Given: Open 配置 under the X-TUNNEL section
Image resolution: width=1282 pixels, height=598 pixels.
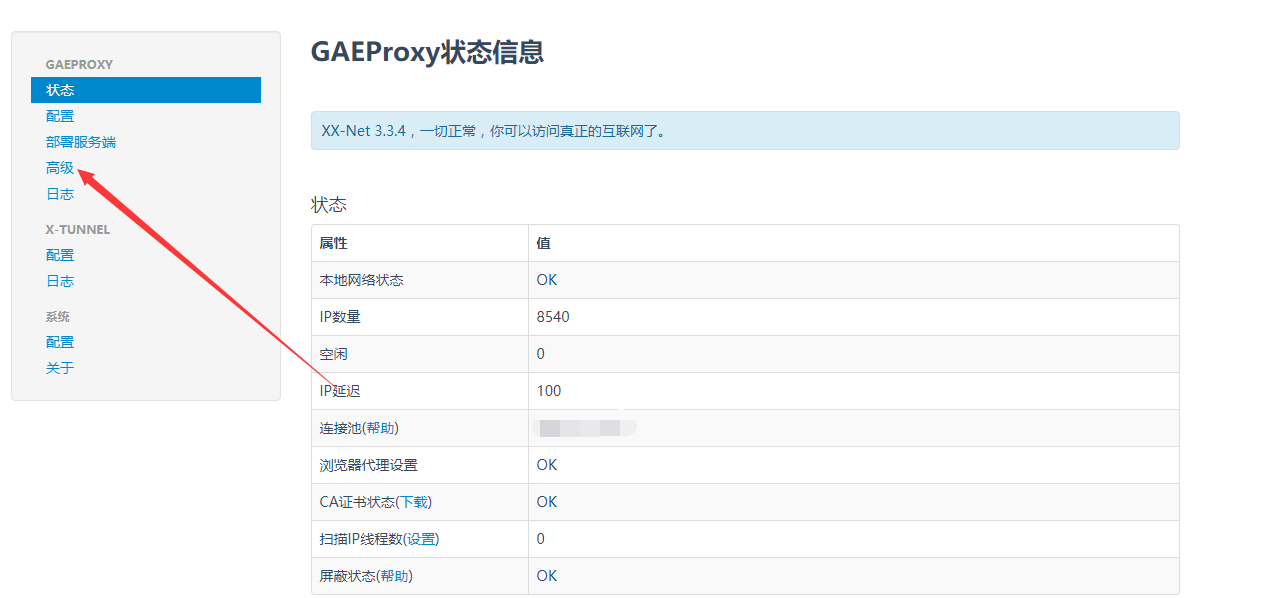Looking at the screenshot, I should pyautogui.click(x=58, y=254).
